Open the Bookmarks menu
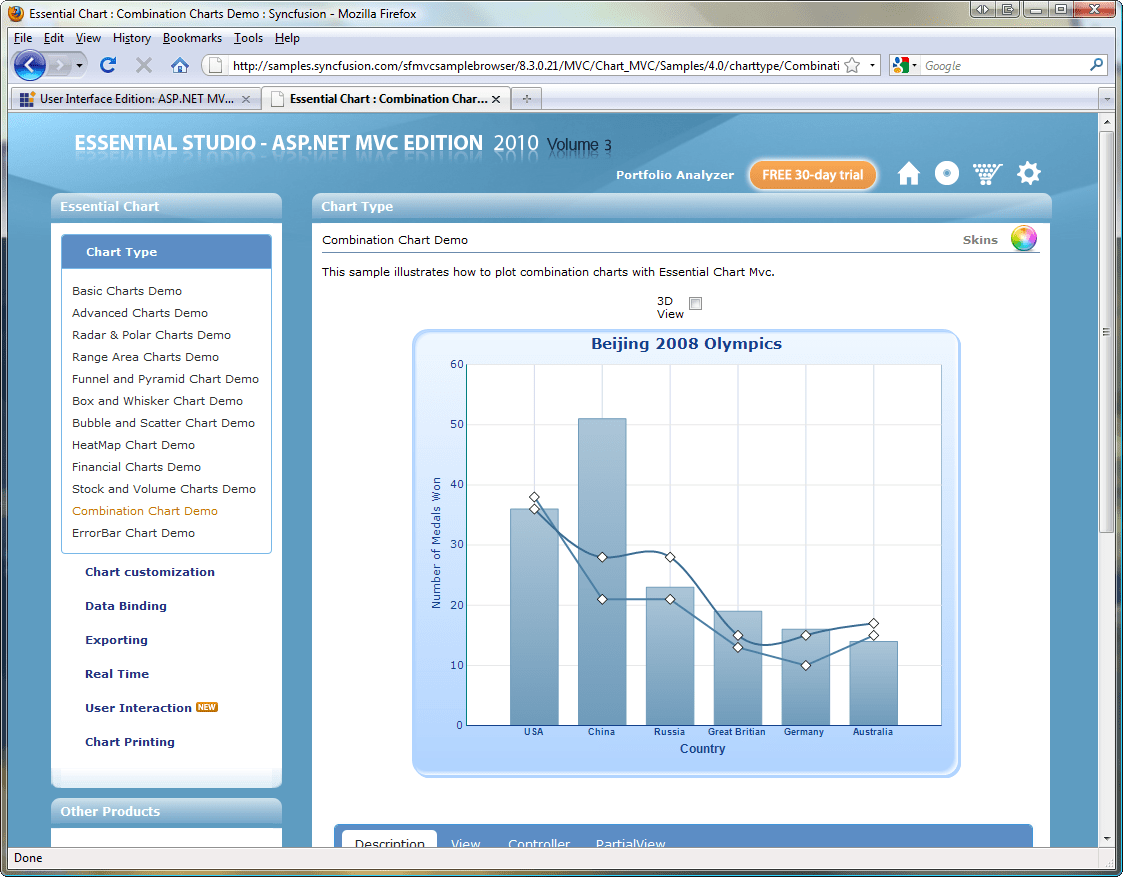The width and height of the screenshot is (1123, 877). coord(192,38)
